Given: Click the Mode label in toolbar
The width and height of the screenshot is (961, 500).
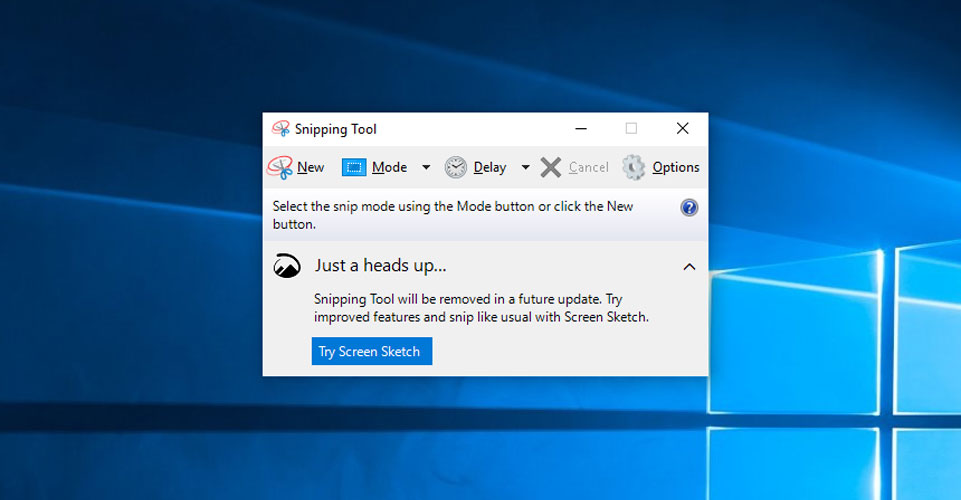Looking at the screenshot, I should pos(389,167).
